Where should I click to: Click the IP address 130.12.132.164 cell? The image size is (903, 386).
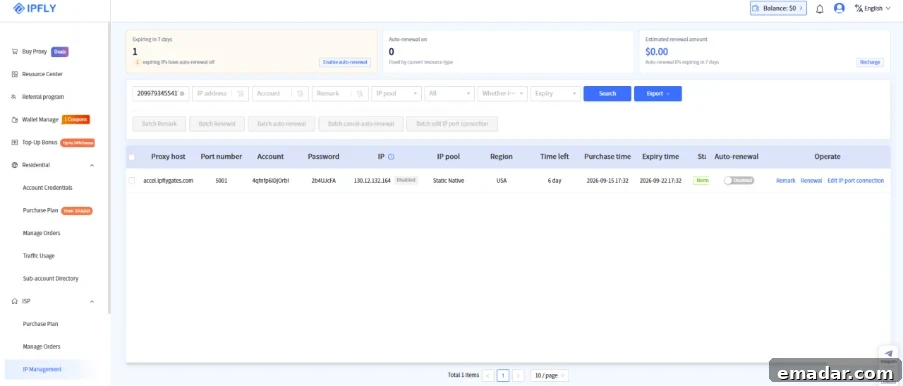click(372, 180)
